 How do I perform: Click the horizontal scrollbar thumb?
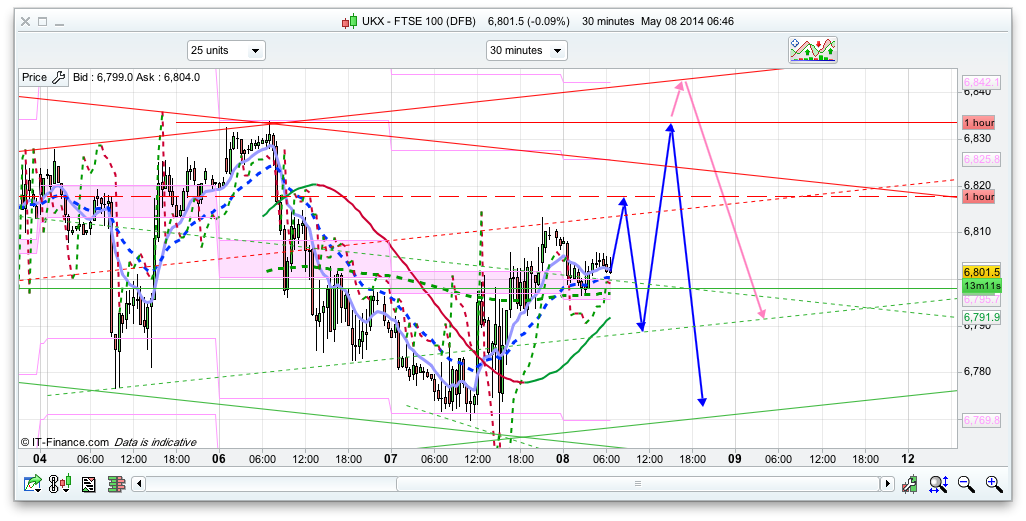[637, 485]
